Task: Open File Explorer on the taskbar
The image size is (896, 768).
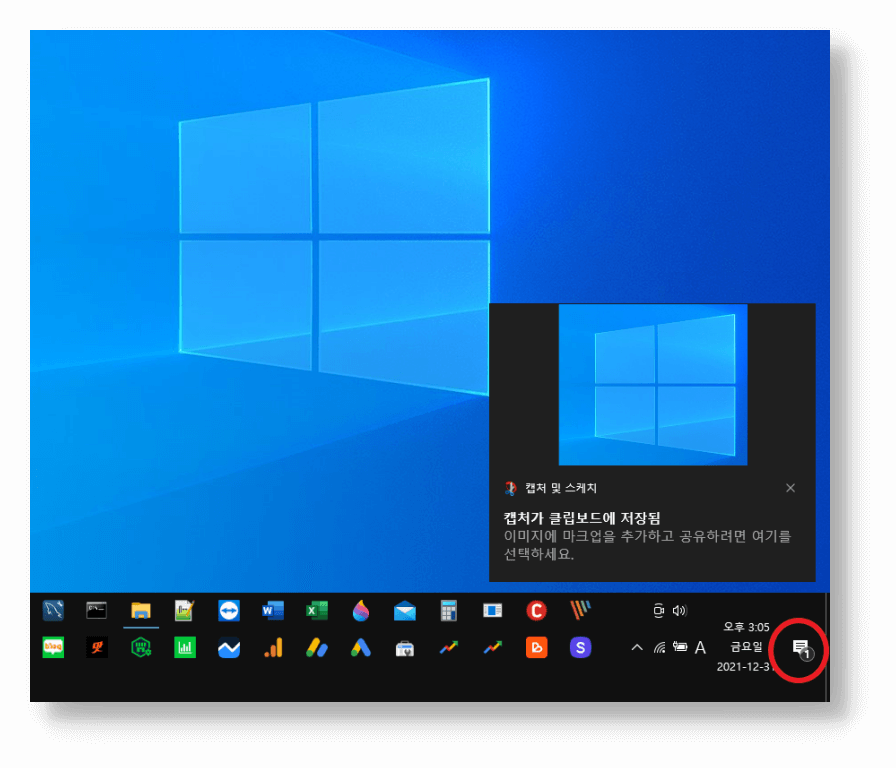Action: [141, 610]
